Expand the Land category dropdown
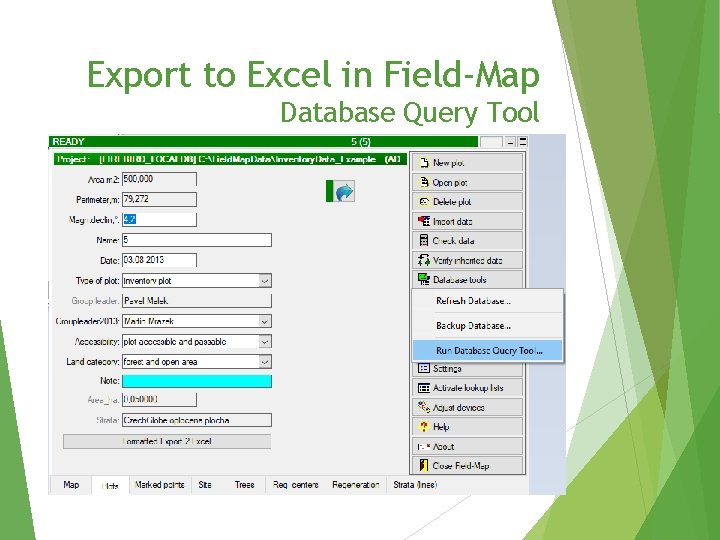Screen dimensions: 720x540 (x=265, y=362)
